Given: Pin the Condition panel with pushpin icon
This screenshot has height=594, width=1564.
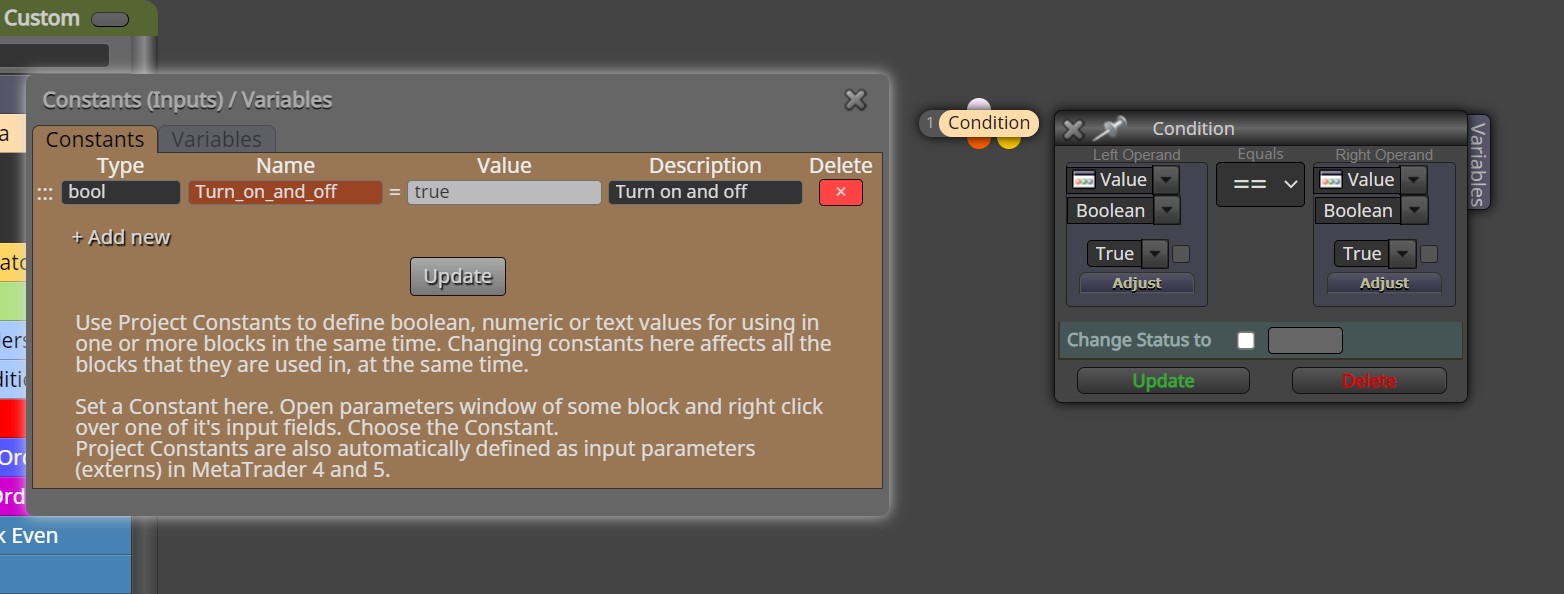Looking at the screenshot, I should coord(1109,129).
